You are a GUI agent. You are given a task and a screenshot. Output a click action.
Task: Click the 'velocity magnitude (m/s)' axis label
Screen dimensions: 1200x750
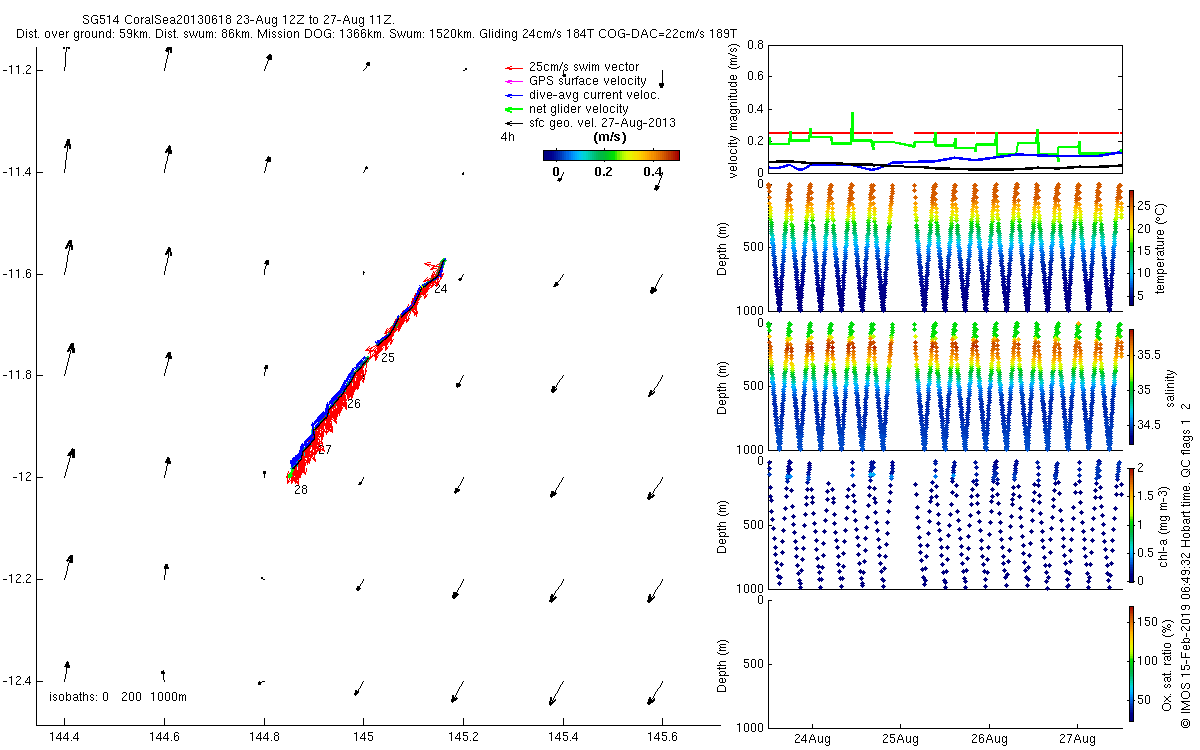click(x=734, y=109)
